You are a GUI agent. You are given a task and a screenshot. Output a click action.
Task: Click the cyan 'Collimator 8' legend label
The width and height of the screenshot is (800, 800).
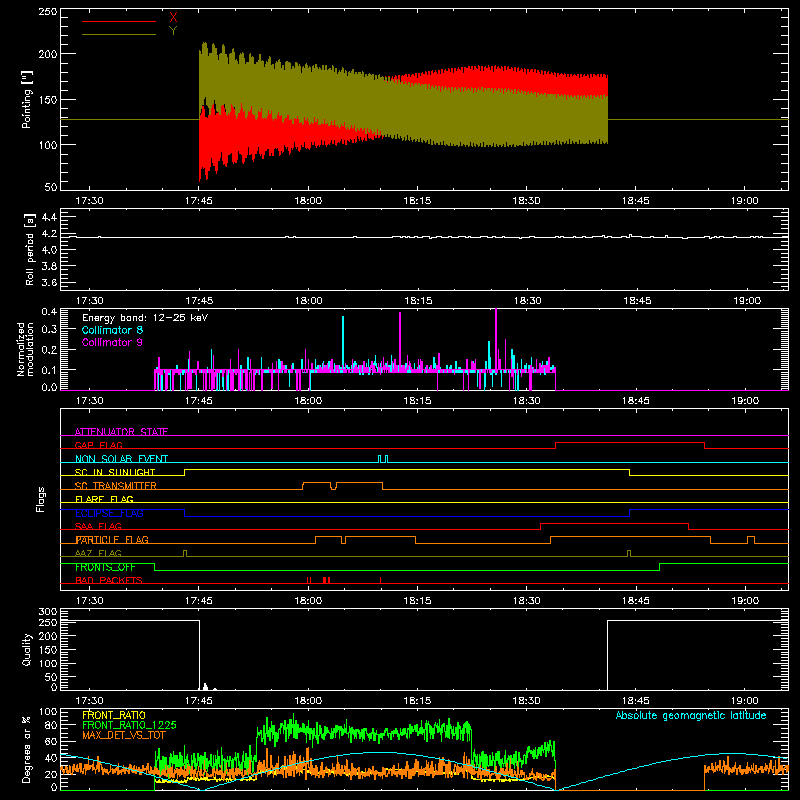coord(112,330)
